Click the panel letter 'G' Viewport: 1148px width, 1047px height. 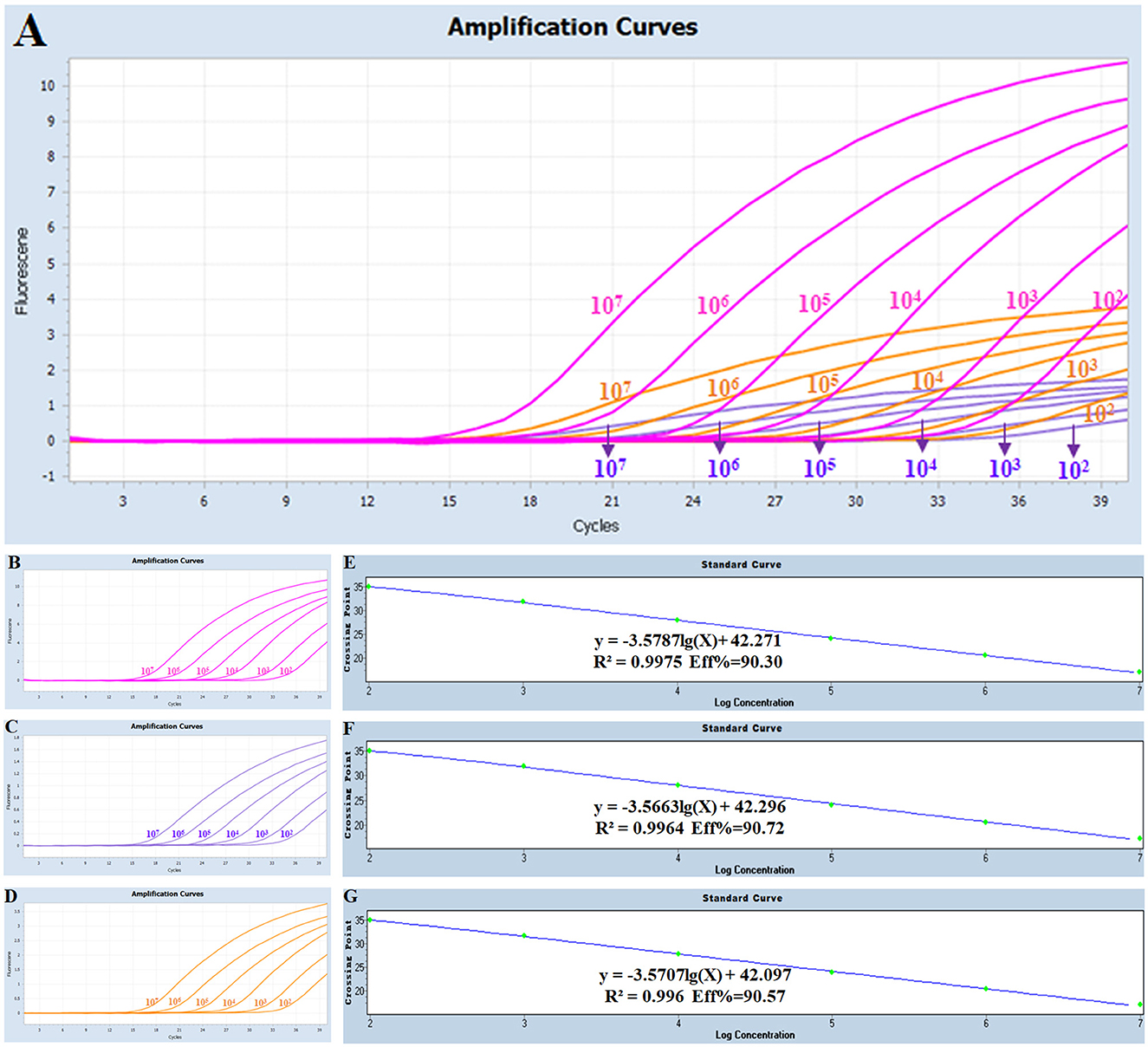pyautogui.click(x=350, y=896)
